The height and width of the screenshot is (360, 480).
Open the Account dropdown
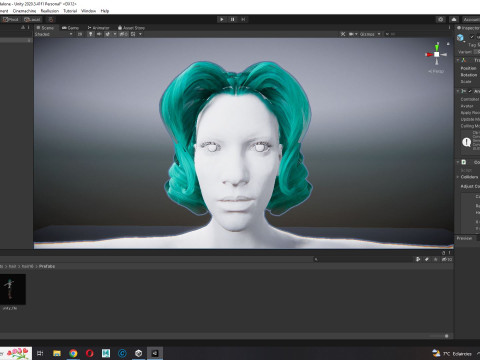(471, 20)
